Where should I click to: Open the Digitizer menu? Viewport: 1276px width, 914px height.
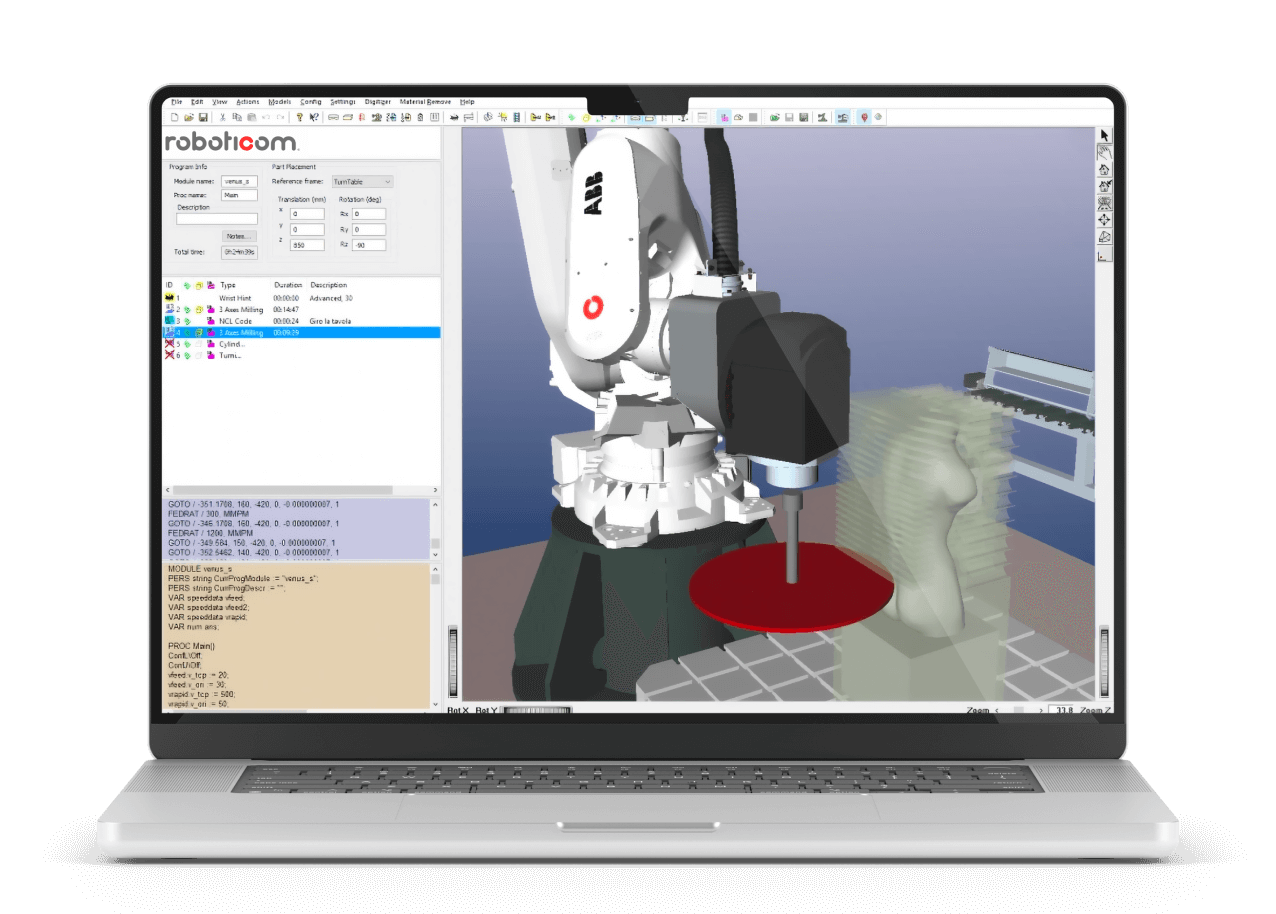tap(378, 102)
